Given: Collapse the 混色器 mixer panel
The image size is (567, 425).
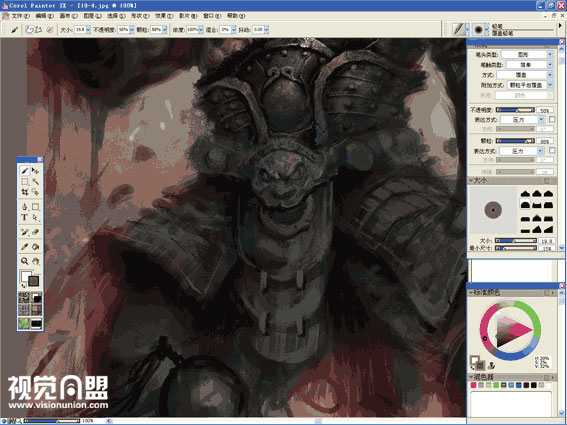Looking at the screenshot, I should 471,377.
